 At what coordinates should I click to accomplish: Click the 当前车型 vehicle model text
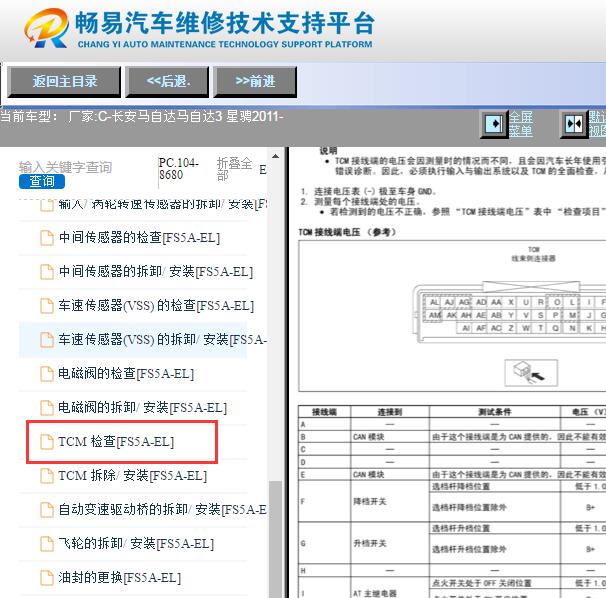pos(141,116)
